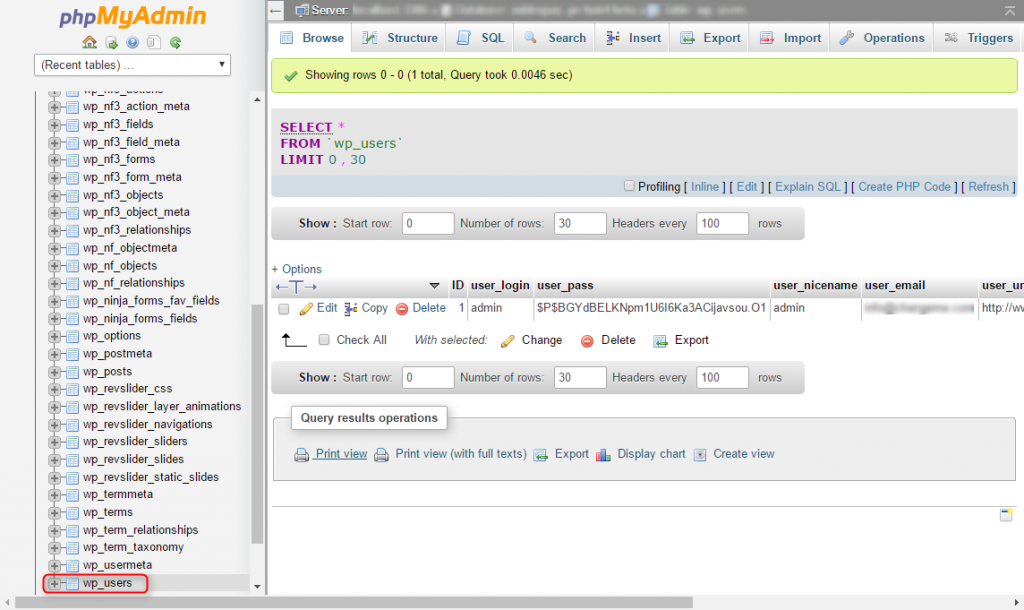The width and height of the screenshot is (1024, 610).
Task: Open the wp_ninja_forms_fields table
Action: 140,319
